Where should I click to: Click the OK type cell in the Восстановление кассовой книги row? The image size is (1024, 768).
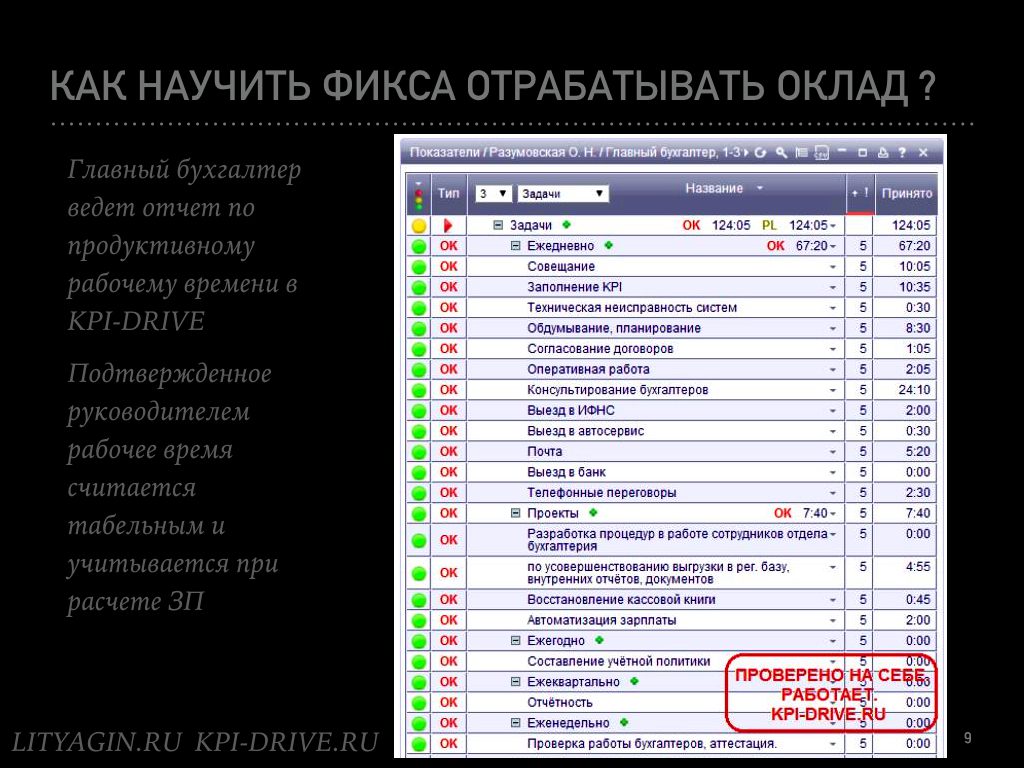pyautogui.click(x=449, y=600)
